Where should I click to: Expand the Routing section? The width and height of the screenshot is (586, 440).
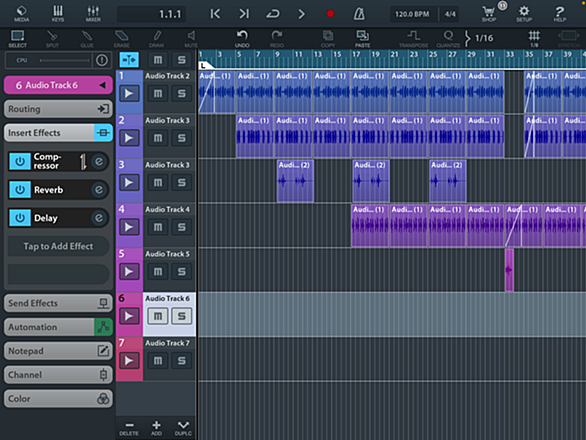pos(58,109)
